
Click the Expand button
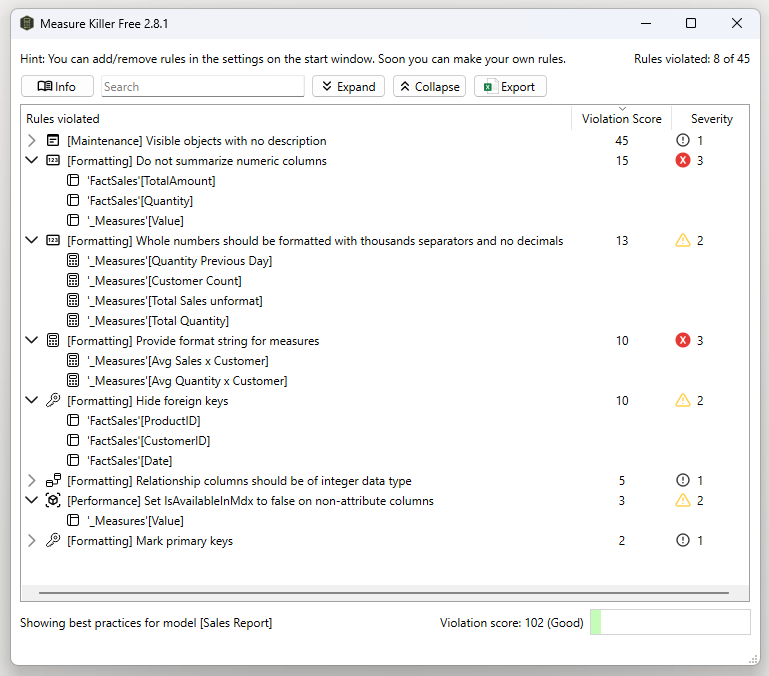(x=348, y=86)
